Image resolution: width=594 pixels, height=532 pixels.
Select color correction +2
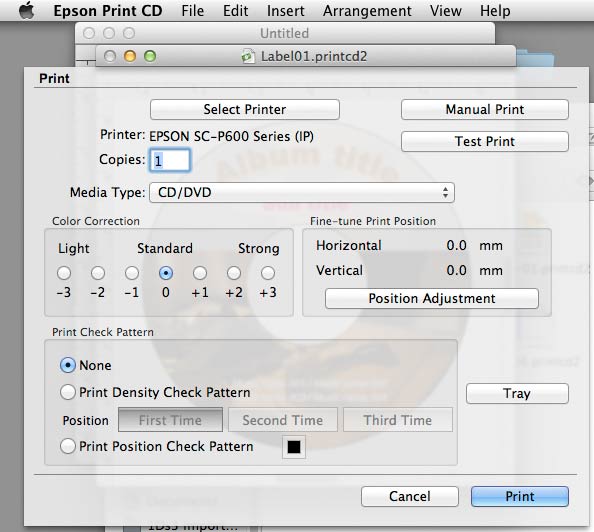[234, 273]
